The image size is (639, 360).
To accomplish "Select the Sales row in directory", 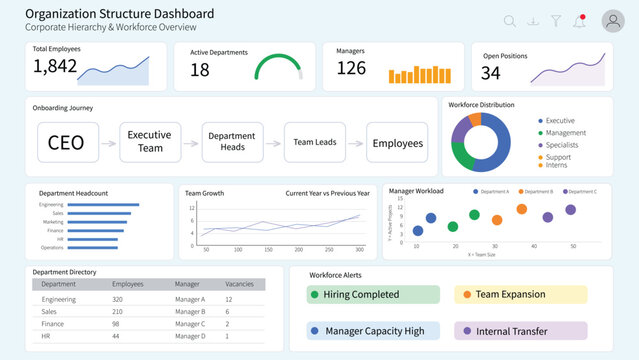I will coord(149,311).
